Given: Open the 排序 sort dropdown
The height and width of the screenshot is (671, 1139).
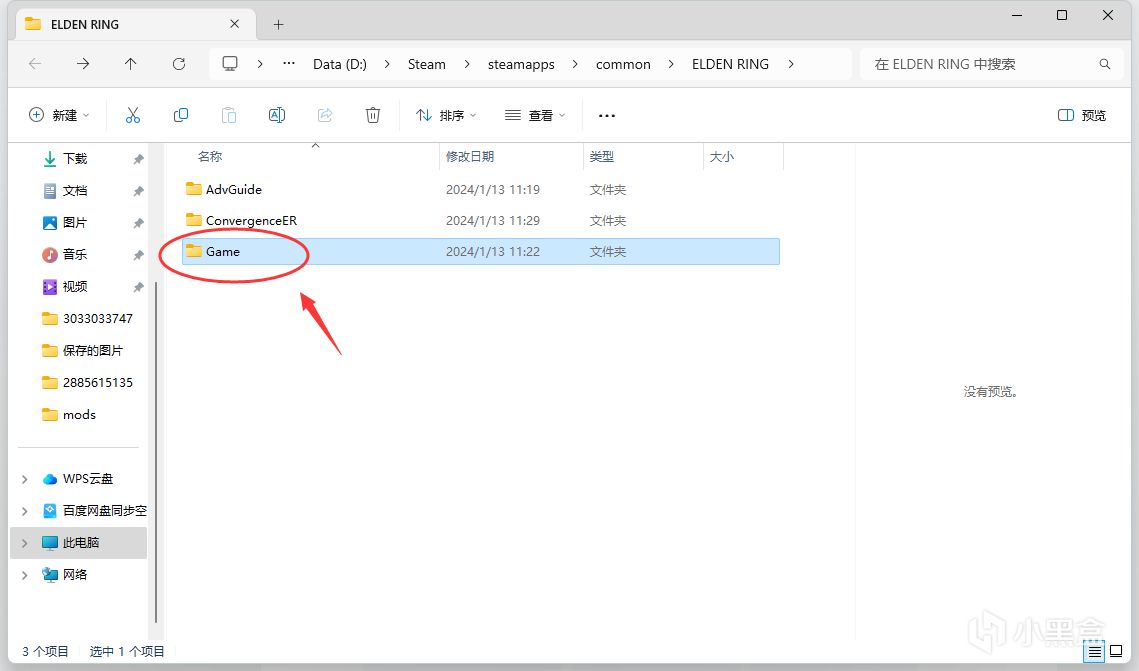Looking at the screenshot, I should (445, 115).
